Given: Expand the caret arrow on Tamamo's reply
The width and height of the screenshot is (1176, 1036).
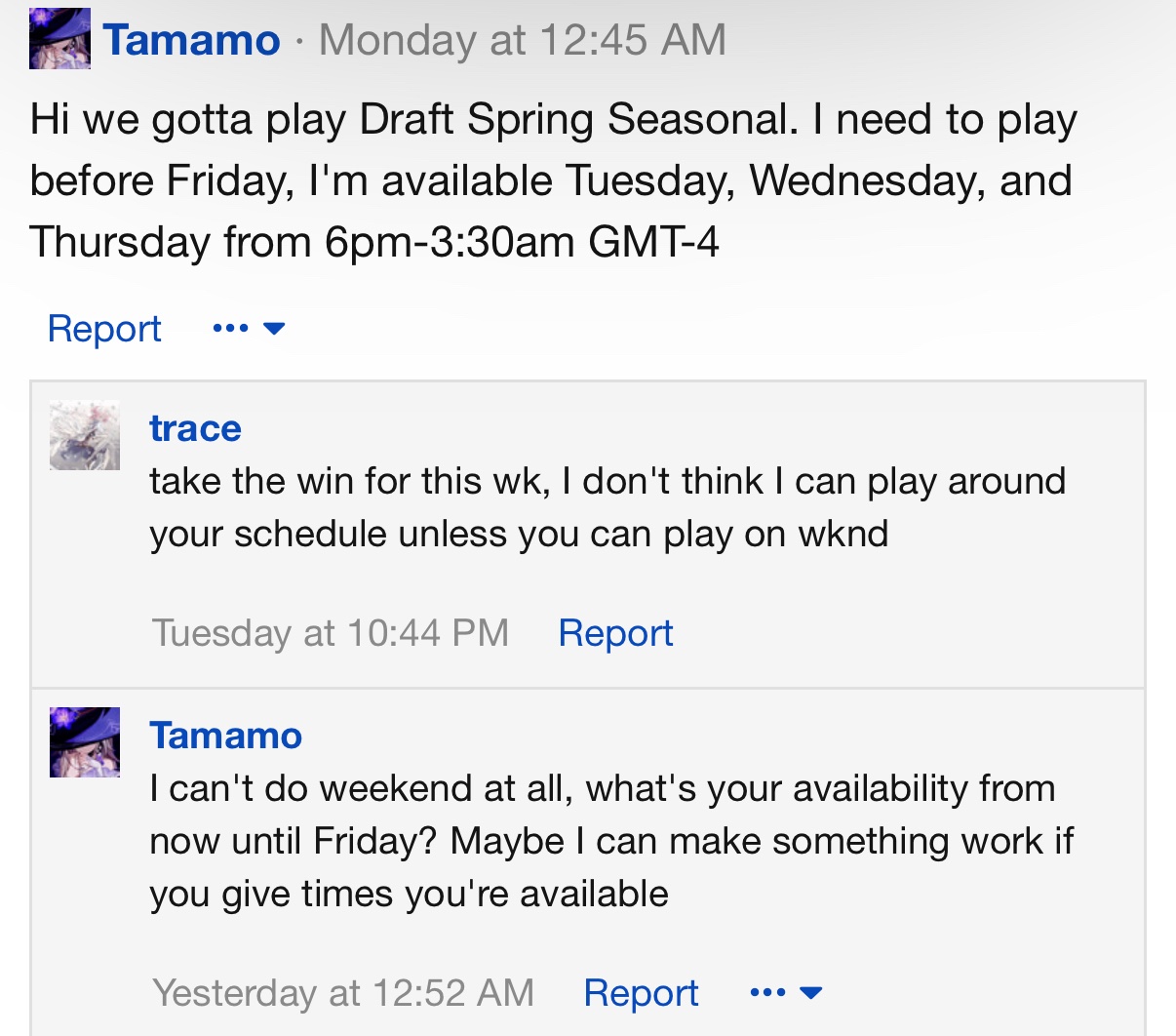Looking at the screenshot, I should [x=810, y=993].
